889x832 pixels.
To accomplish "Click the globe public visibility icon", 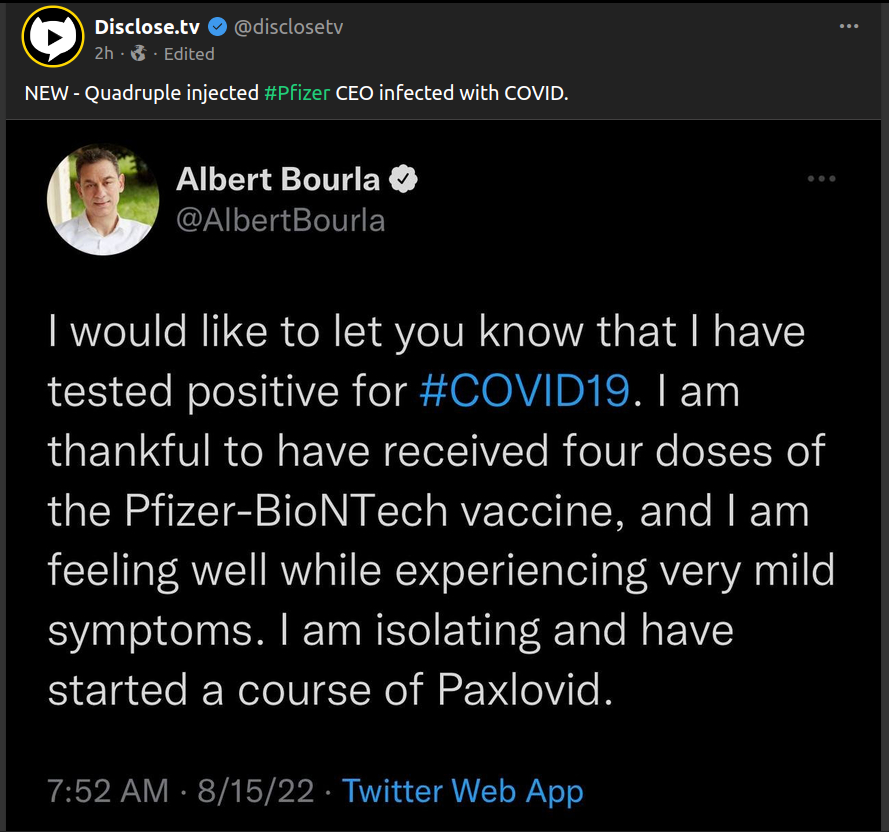I will (138, 53).
